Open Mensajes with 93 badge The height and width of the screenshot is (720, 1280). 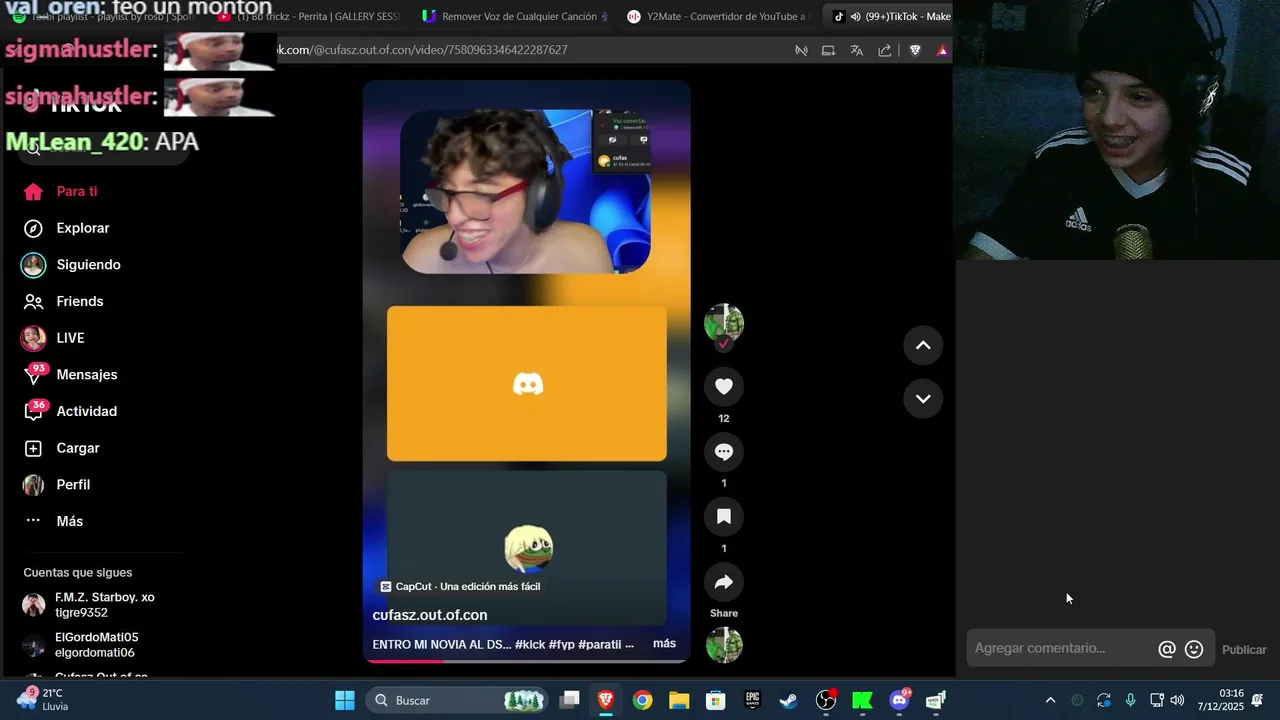pyautogui.click(x=71, y=374)
